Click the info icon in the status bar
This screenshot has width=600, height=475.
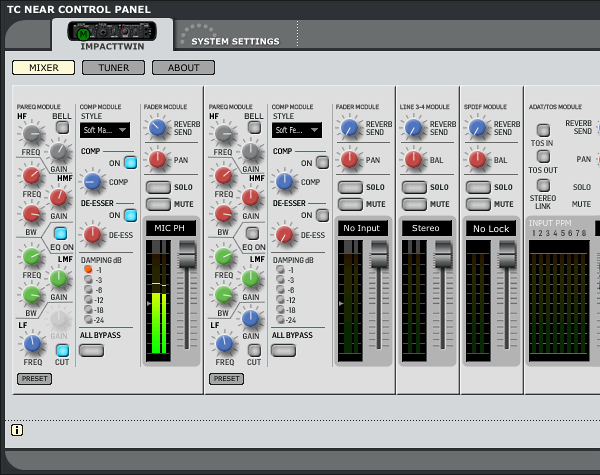tap(17, 430)
